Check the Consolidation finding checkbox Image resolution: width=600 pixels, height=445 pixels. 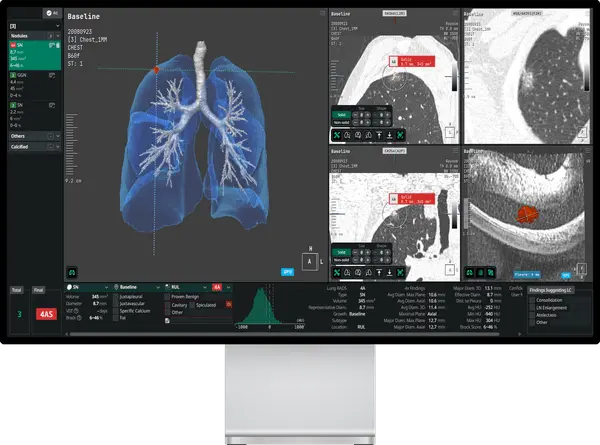(x=532, y=300)
